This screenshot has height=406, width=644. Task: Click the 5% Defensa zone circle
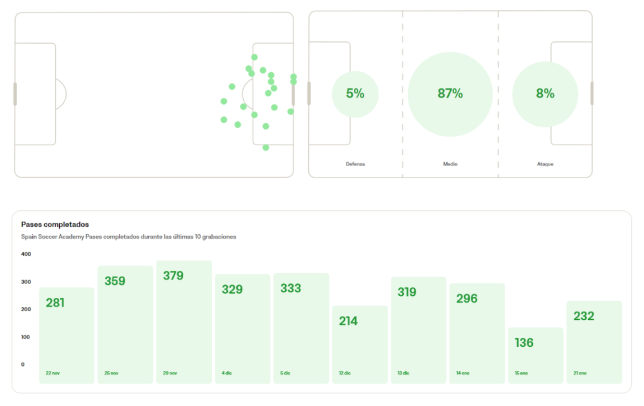pyautogui.click(x=355, y=94)
